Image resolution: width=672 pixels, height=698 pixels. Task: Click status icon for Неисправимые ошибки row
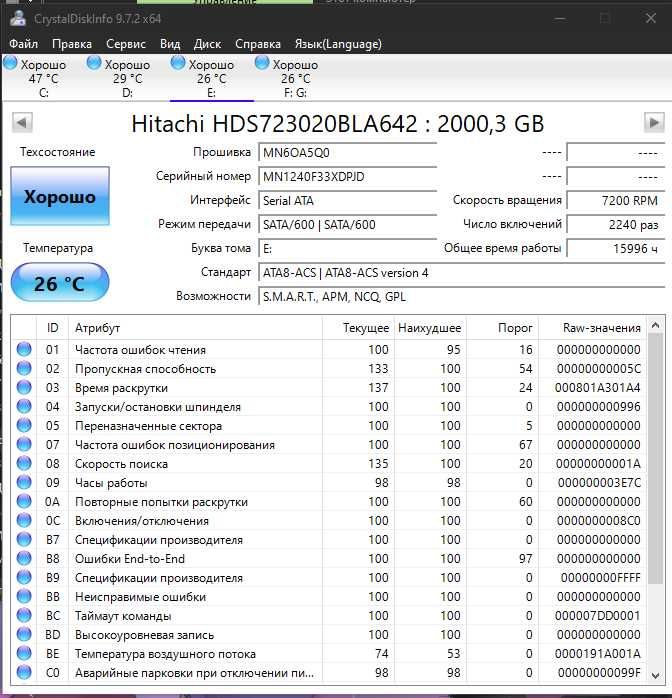coord(24,596)
